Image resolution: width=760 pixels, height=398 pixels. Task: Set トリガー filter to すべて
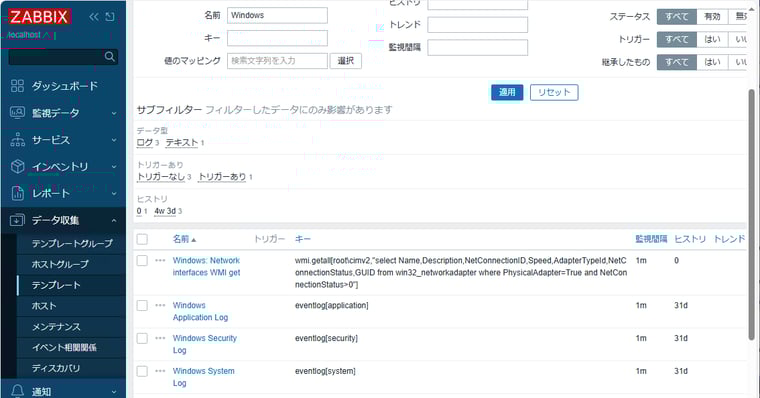pos(677,39)
